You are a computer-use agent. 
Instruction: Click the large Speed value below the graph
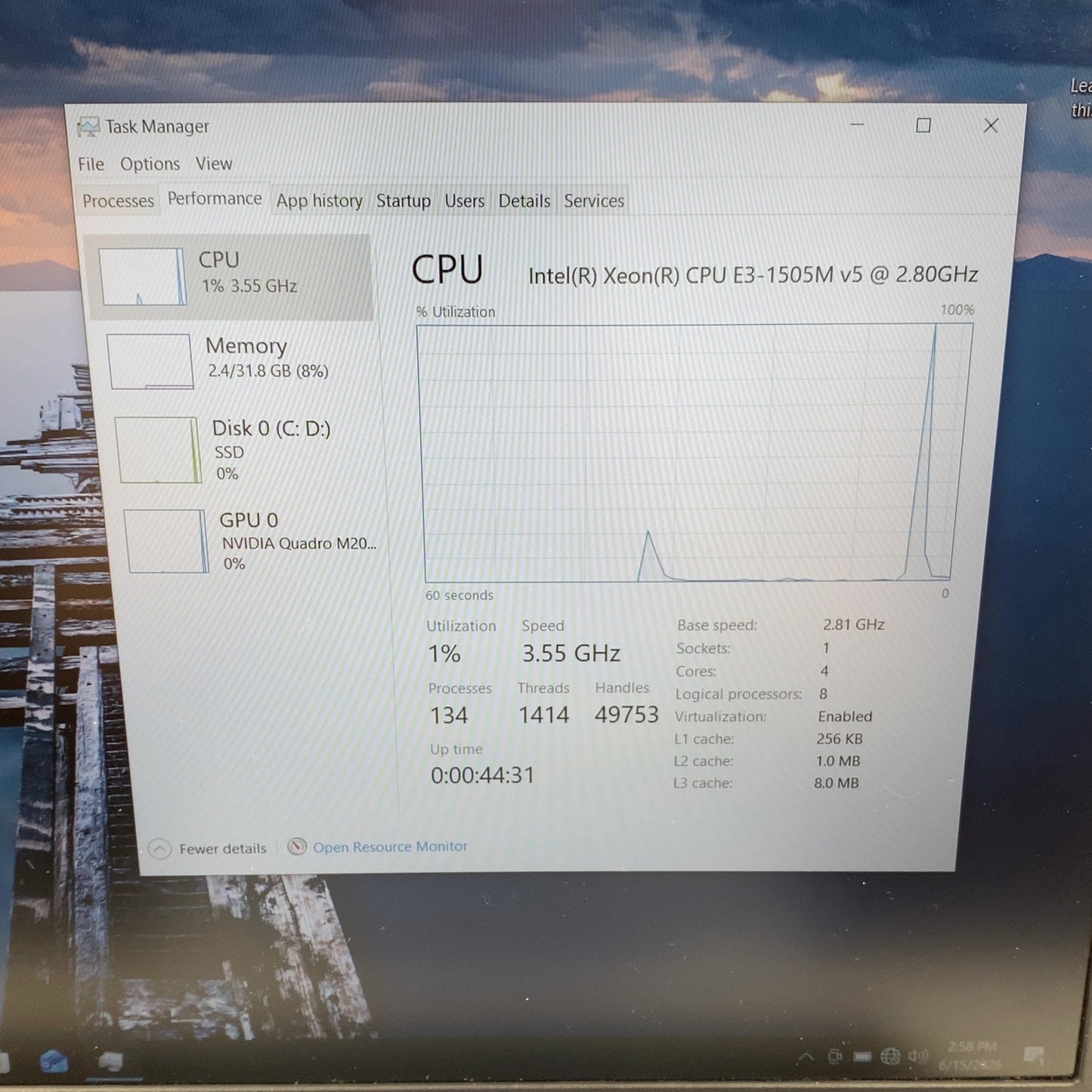pyautogui.click(x=571, y=654)
